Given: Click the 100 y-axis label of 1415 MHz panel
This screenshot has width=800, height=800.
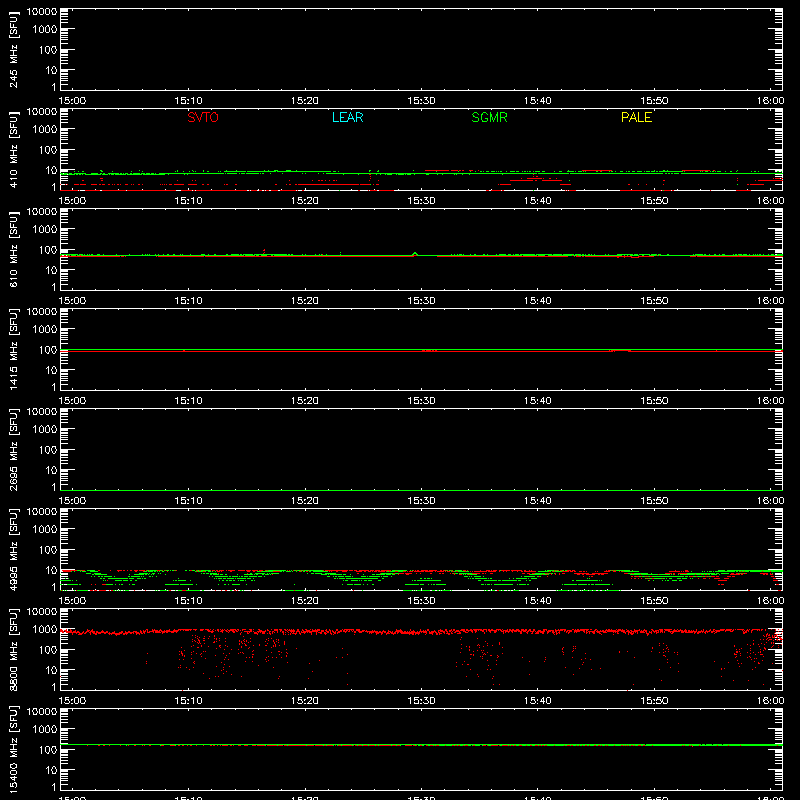Looking at the screenshot, I should [48, 350].
